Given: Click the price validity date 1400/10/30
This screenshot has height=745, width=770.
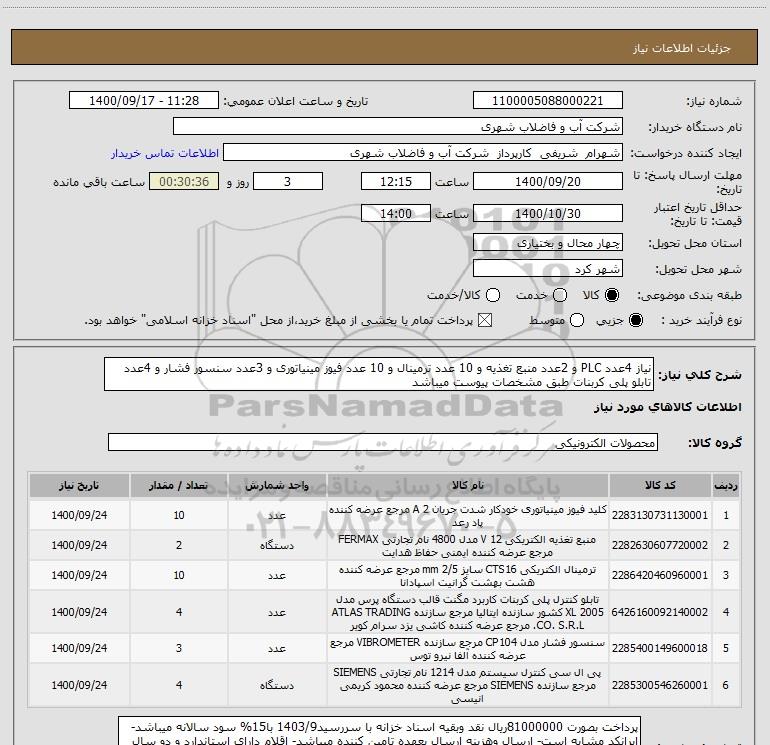Looking at the screenshot, I should pyautogui.click(x=548, y=213).
